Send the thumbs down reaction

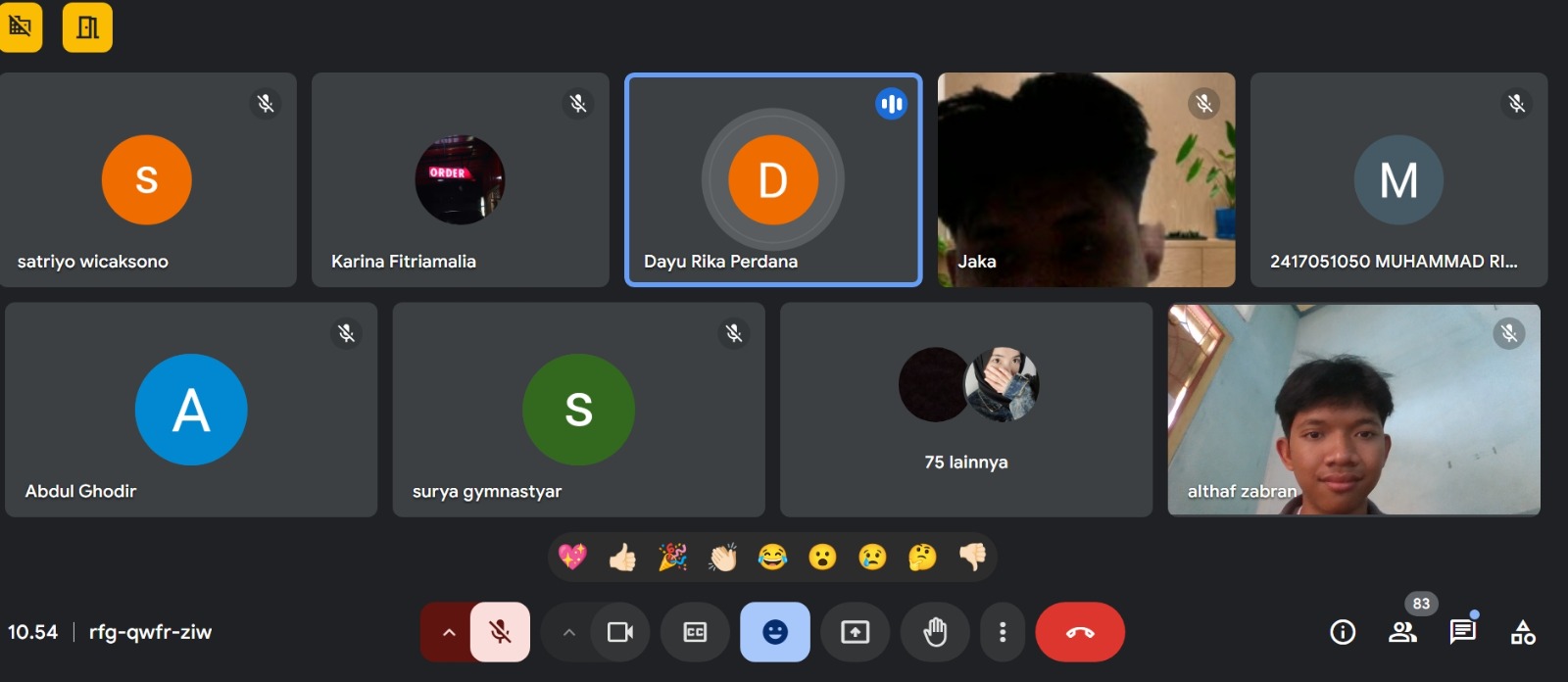coord(972,558)
